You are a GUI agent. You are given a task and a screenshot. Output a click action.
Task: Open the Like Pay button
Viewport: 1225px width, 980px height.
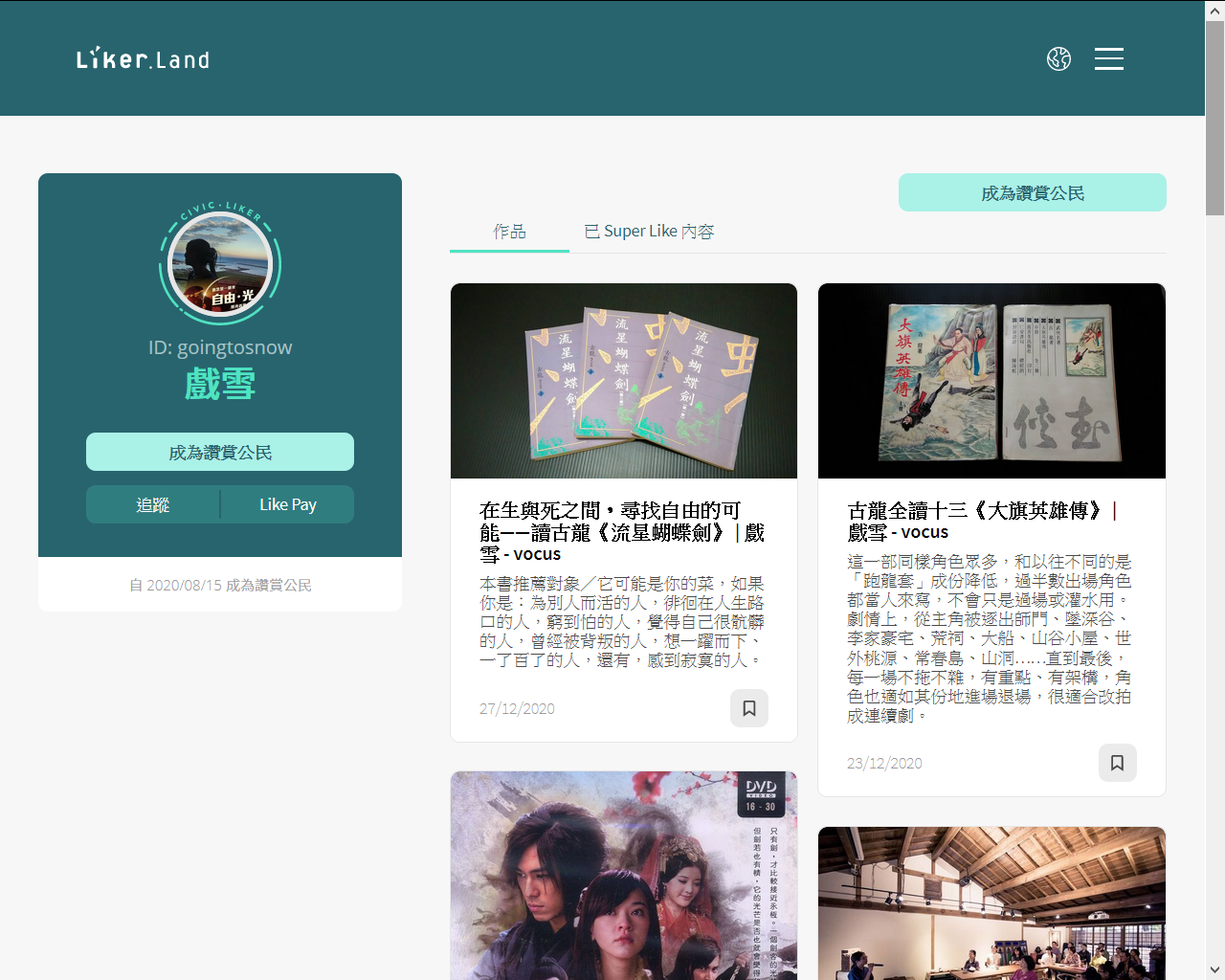pyautogui.click(x=288, y=504)
